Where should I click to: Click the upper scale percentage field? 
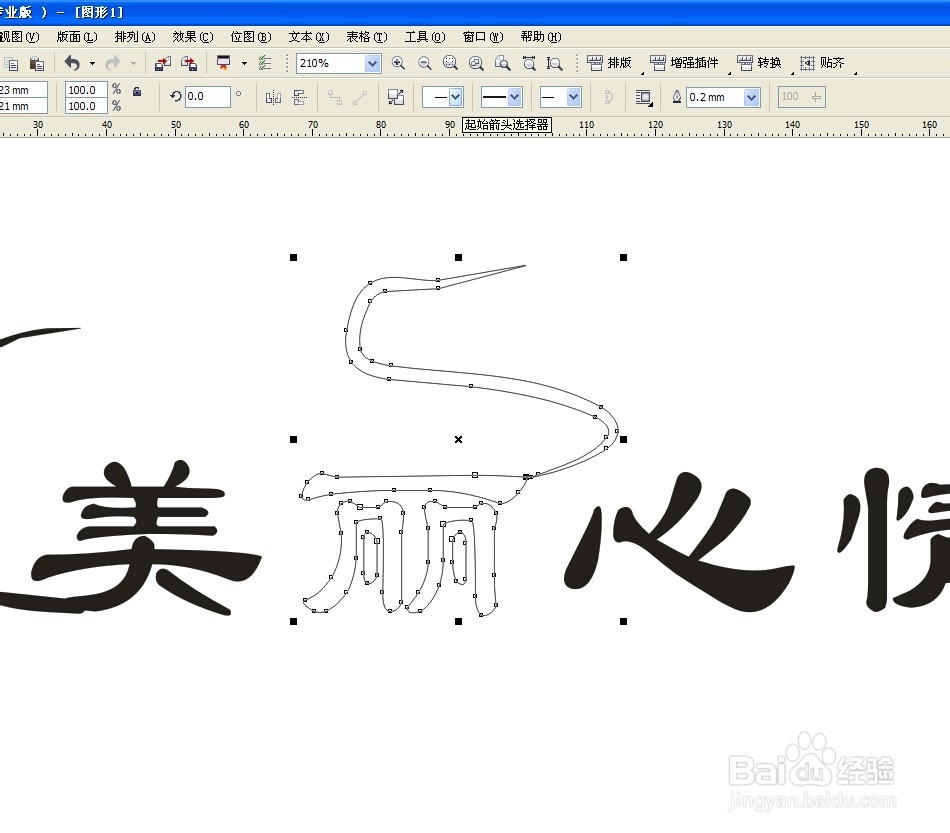(86, 90)
